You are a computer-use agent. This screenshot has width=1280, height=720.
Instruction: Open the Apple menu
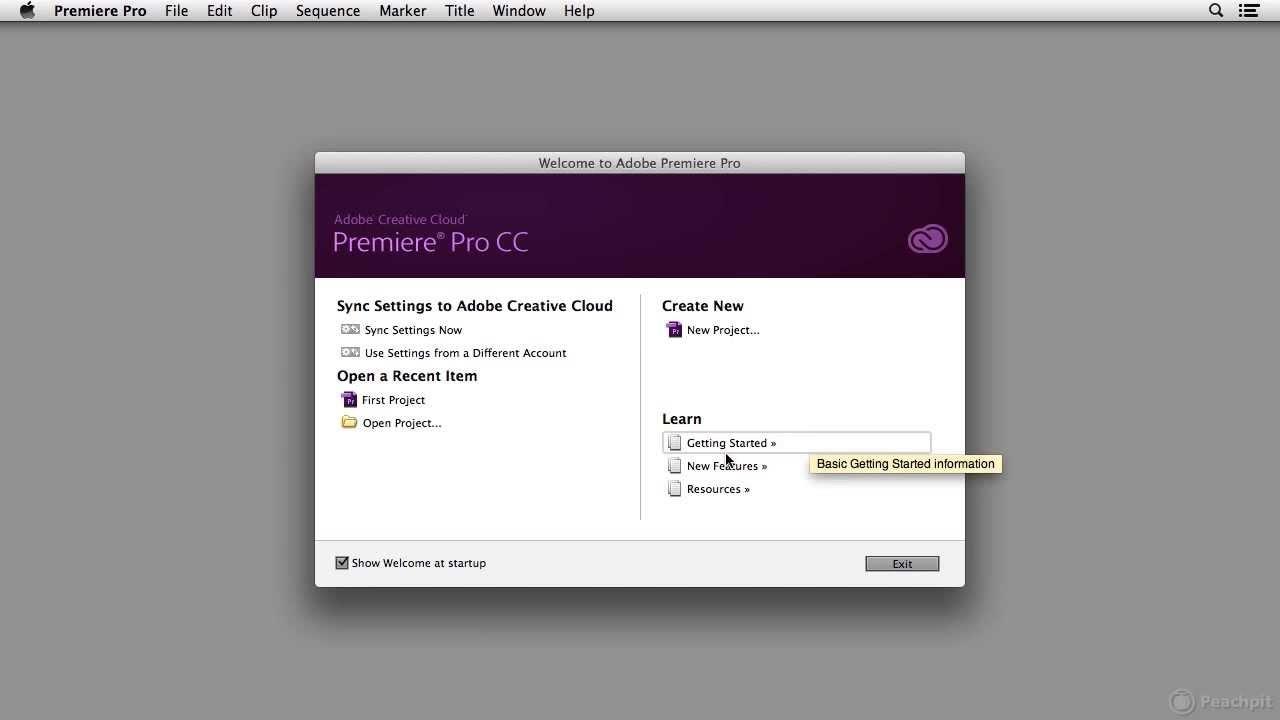click(x=27, y=11)
